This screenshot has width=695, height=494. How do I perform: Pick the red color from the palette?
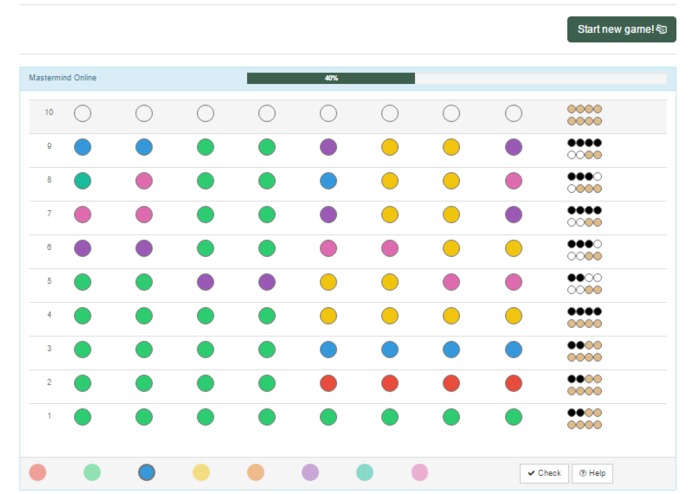pos(38,472)
